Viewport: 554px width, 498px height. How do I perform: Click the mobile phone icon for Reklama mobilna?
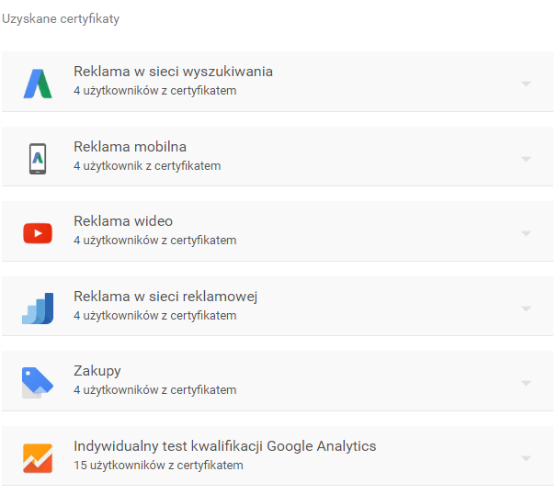pos(37,159)
